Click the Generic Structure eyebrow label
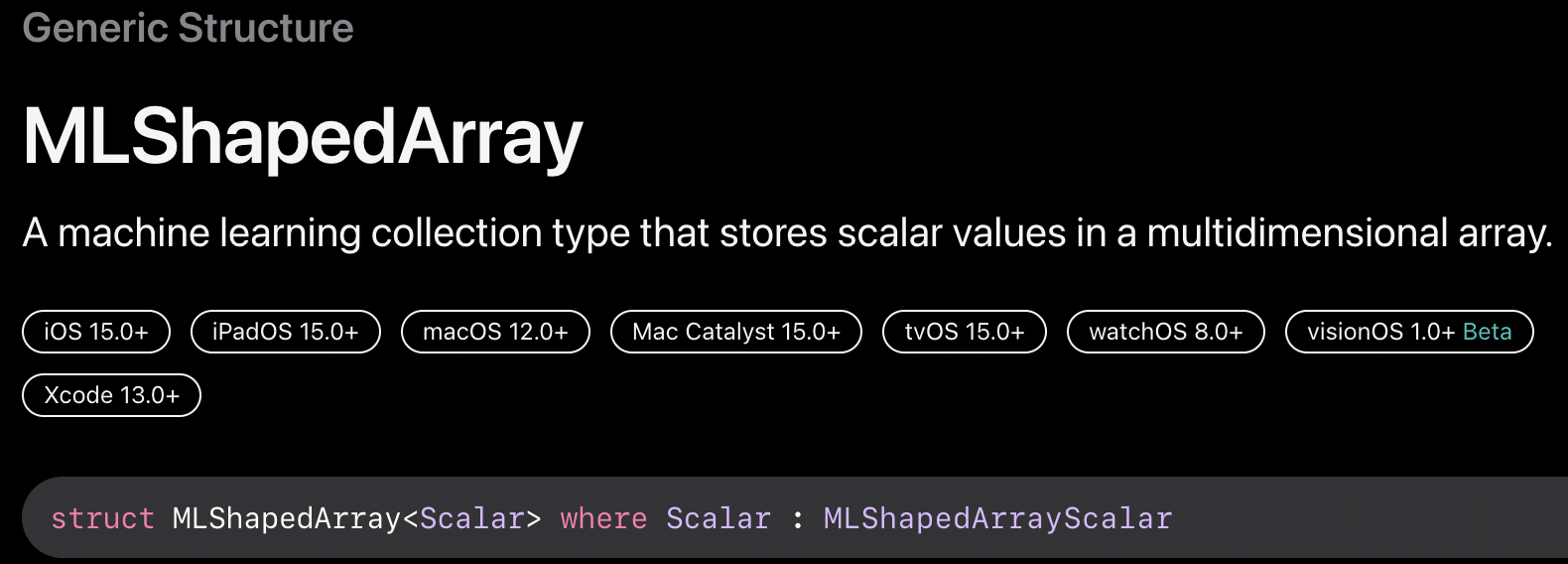This screenshot has height=564, width=1568. (x=188, y=28)
